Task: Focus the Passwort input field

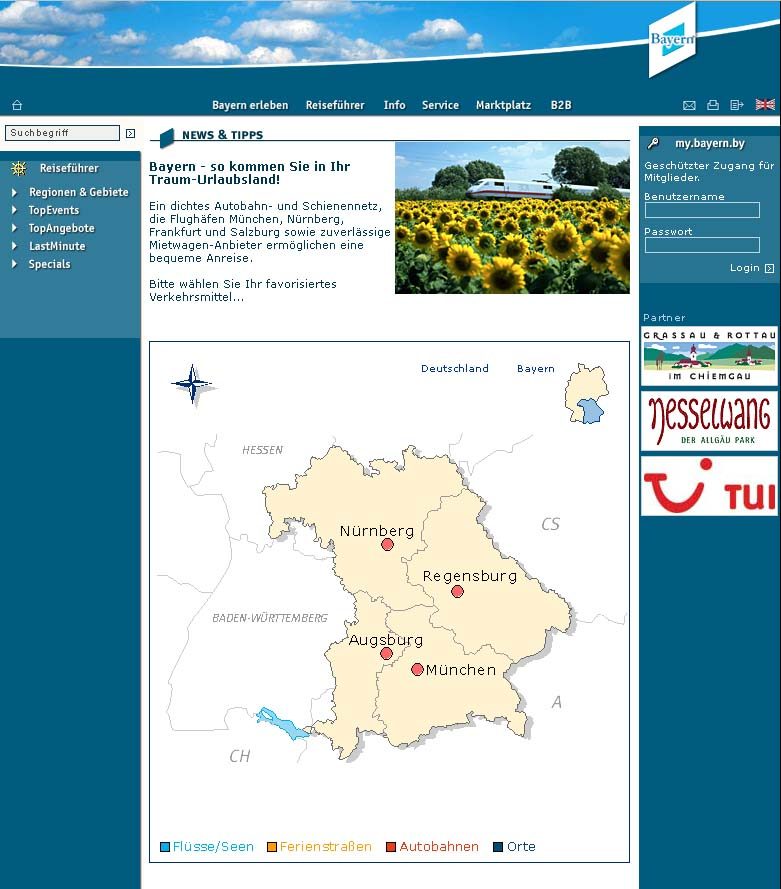Action: (x=702, y=245)
